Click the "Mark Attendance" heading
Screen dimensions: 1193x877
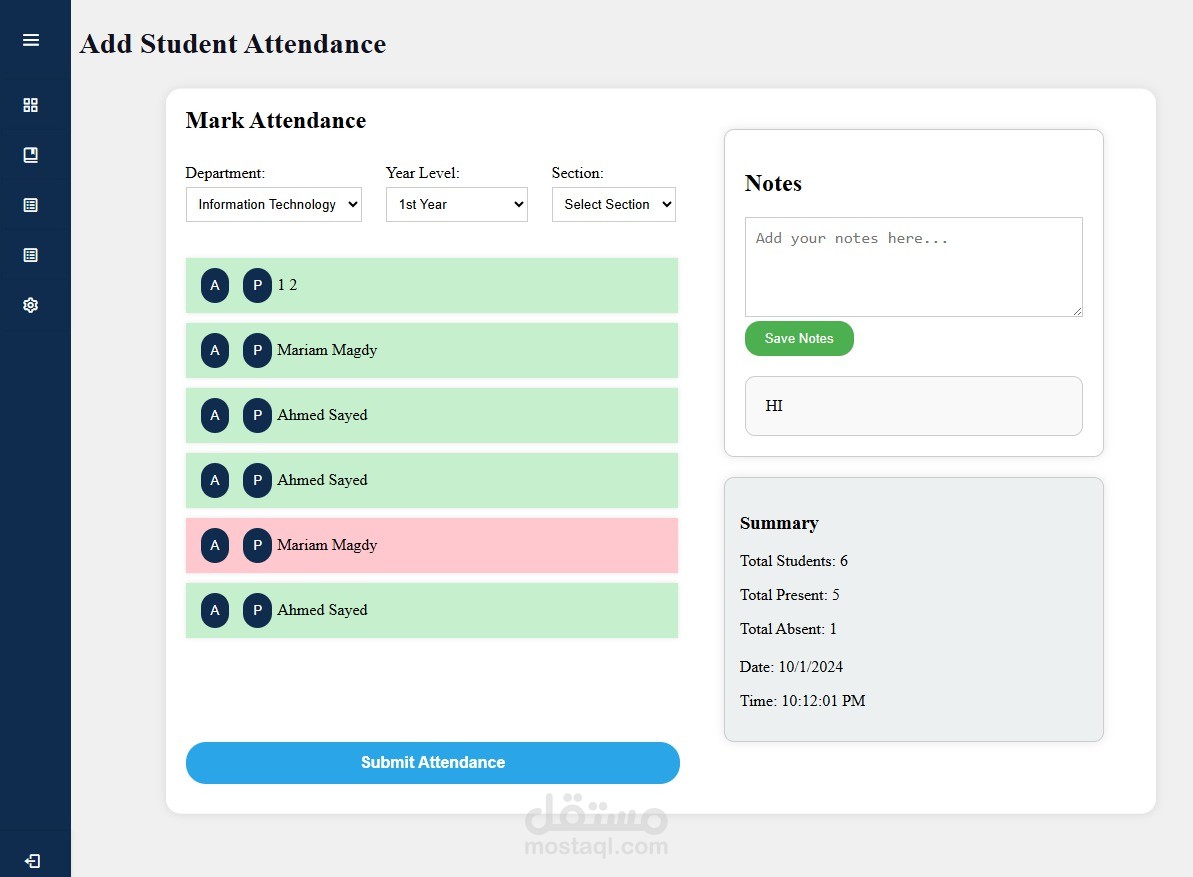pos(276,120)
